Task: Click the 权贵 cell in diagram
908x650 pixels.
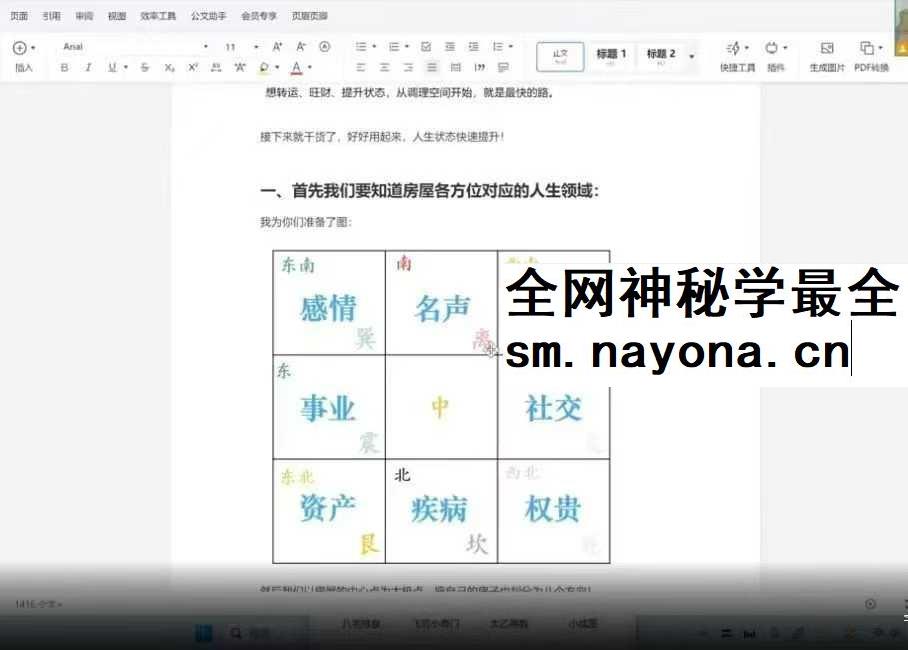Action: click(552, 509)
